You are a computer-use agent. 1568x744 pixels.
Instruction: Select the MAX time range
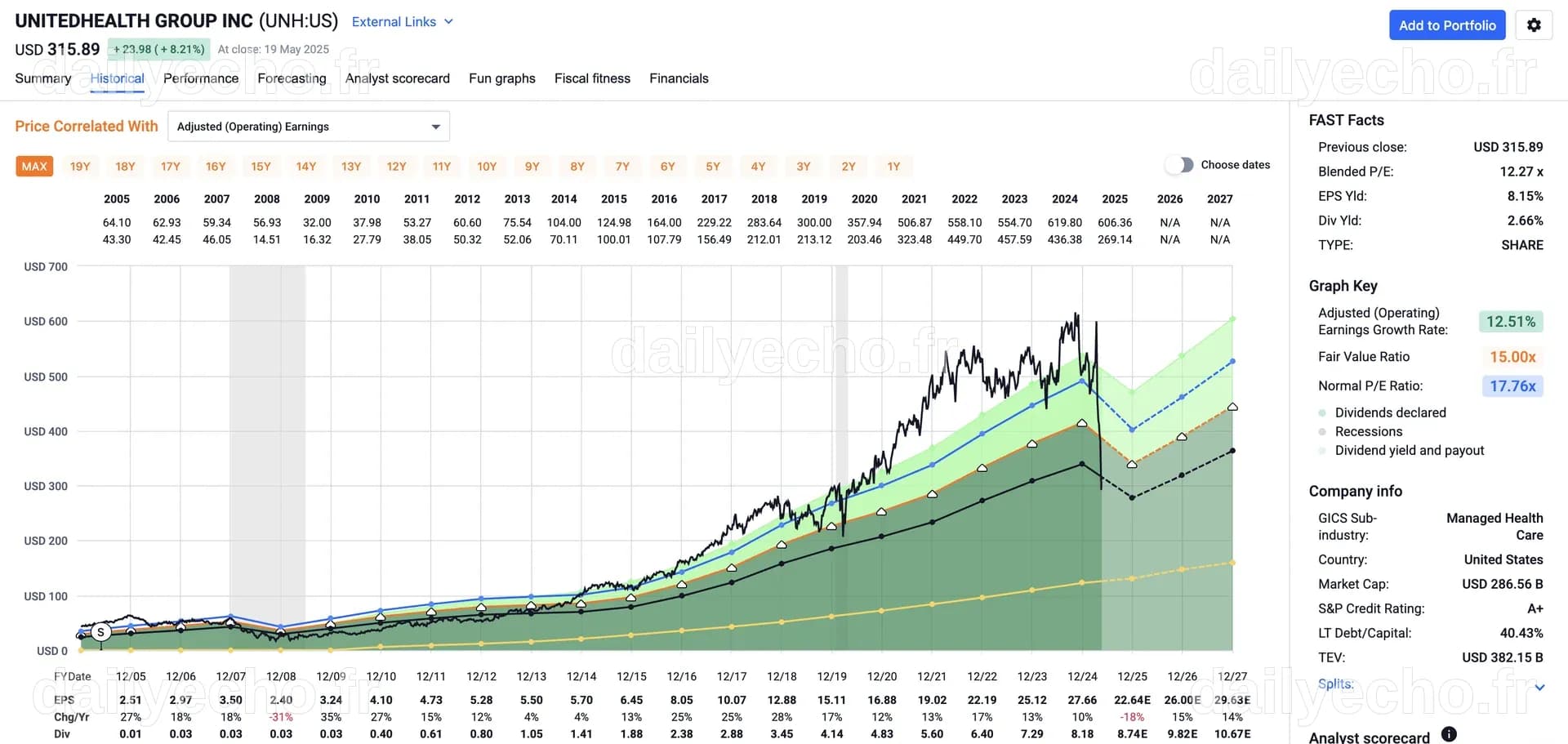[x=34, y=167]
